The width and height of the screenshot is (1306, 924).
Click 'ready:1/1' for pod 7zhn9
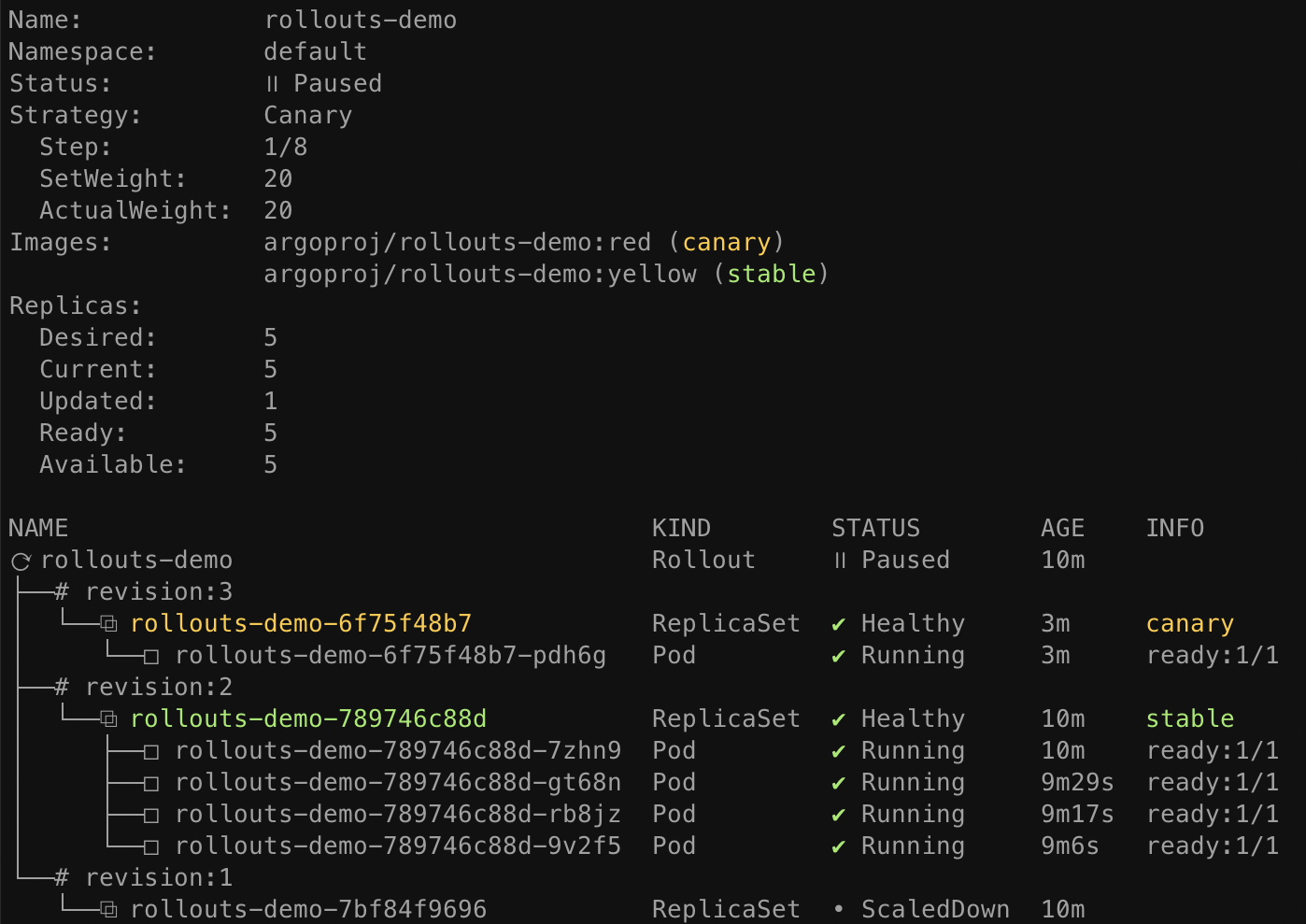point(1213,751)
